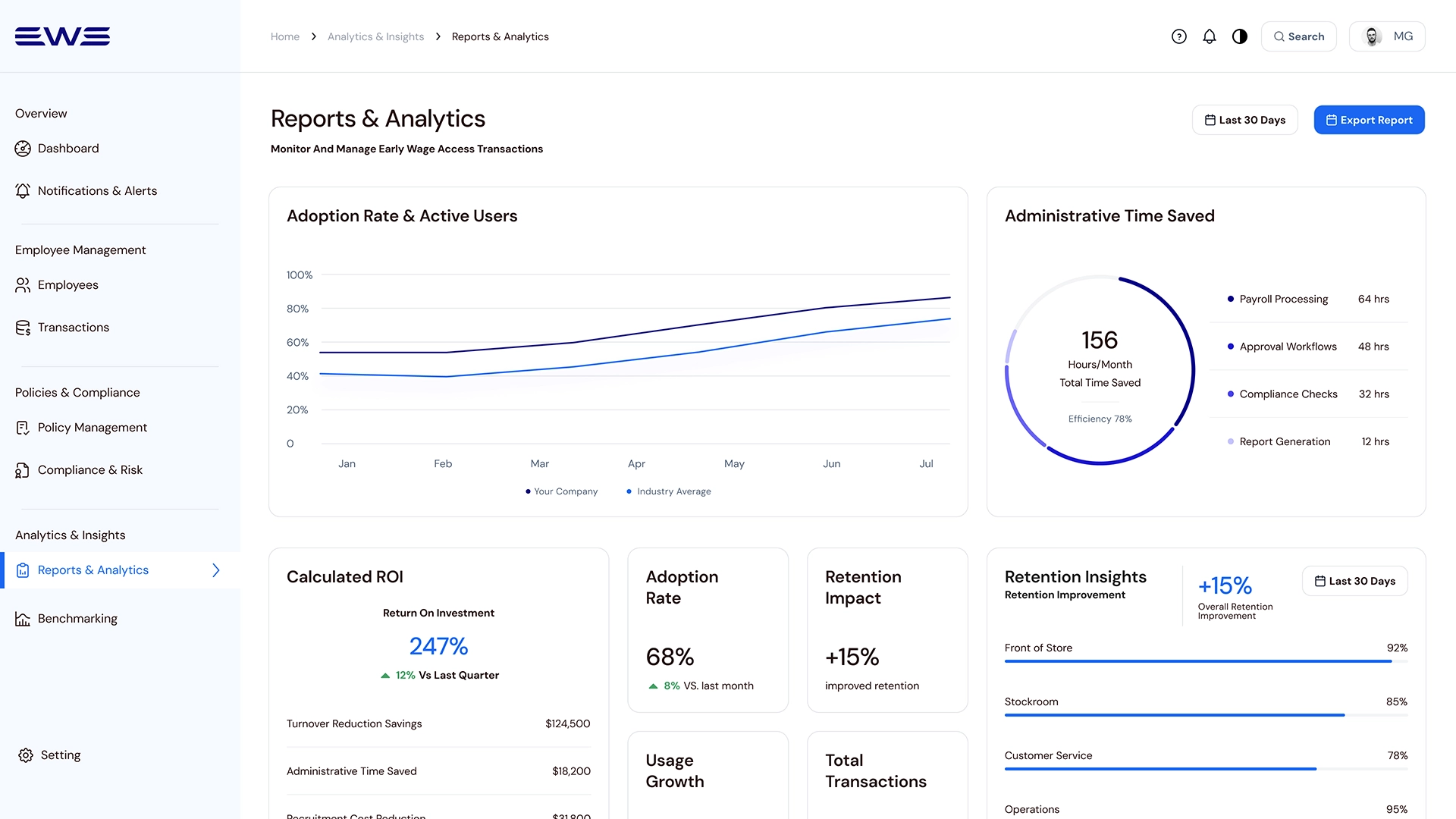Open Notifications & Alerts in sidebar
Image resolution: width=1456 pixels, height=819 pixels.
[x=97, y=191]
